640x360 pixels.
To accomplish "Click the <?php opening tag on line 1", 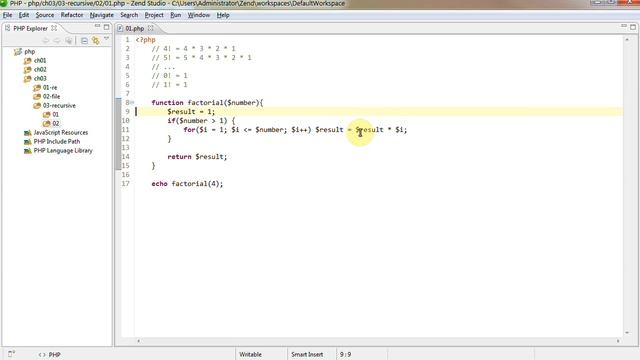I will tap(146, 40).
